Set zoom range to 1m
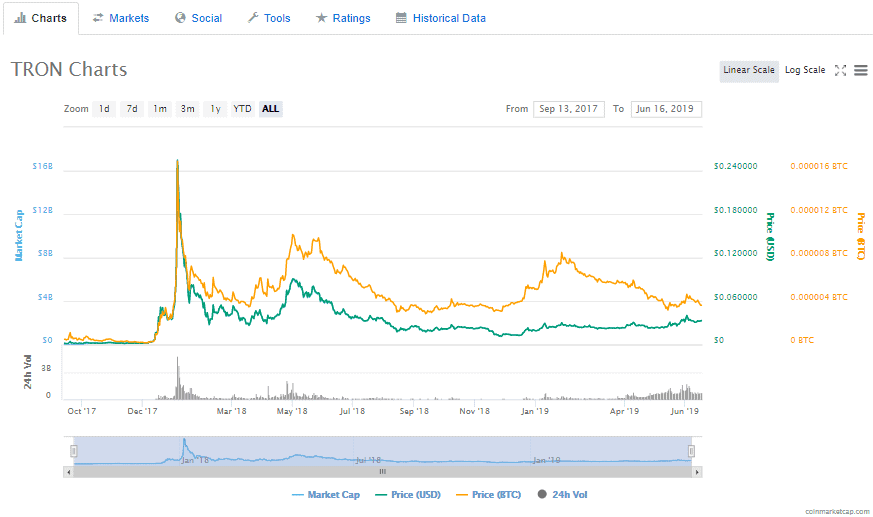This screenshot has height=517, width=873. point(160,109)
